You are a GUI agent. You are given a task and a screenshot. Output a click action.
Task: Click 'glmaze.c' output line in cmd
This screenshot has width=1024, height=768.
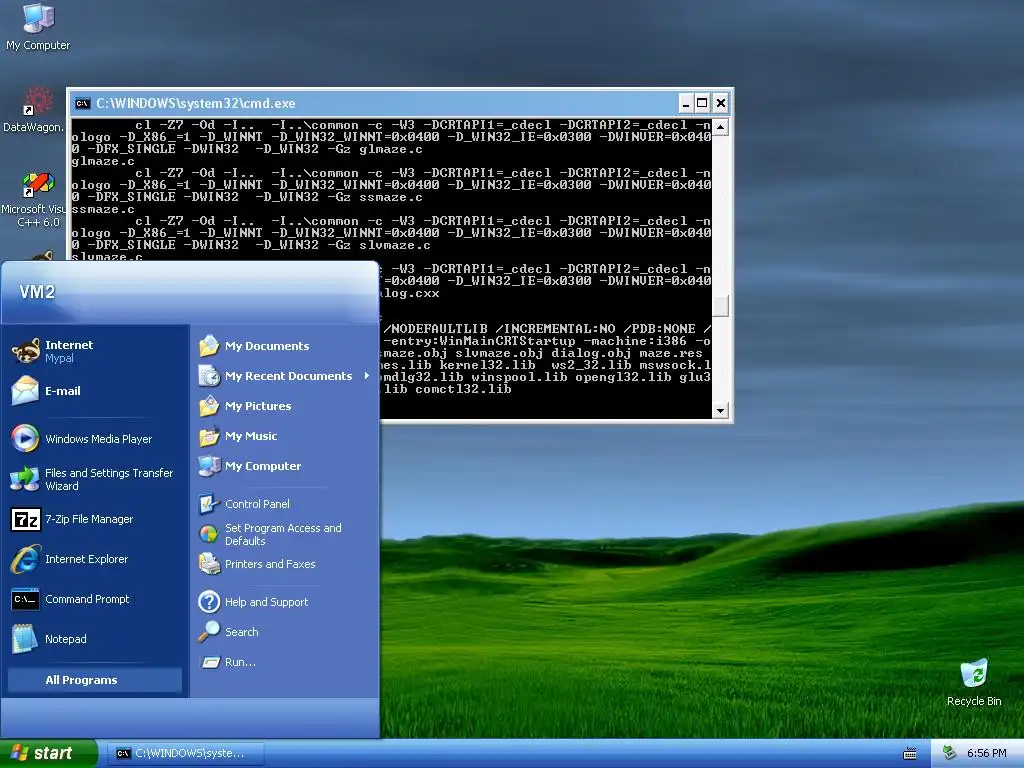103,161
